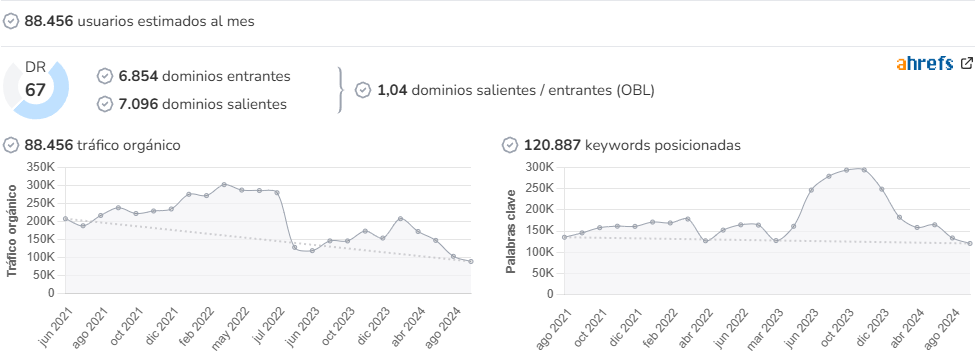Select the 88.456 usuarios estimados al mes text
979x363 pixels.
point(139,21)
